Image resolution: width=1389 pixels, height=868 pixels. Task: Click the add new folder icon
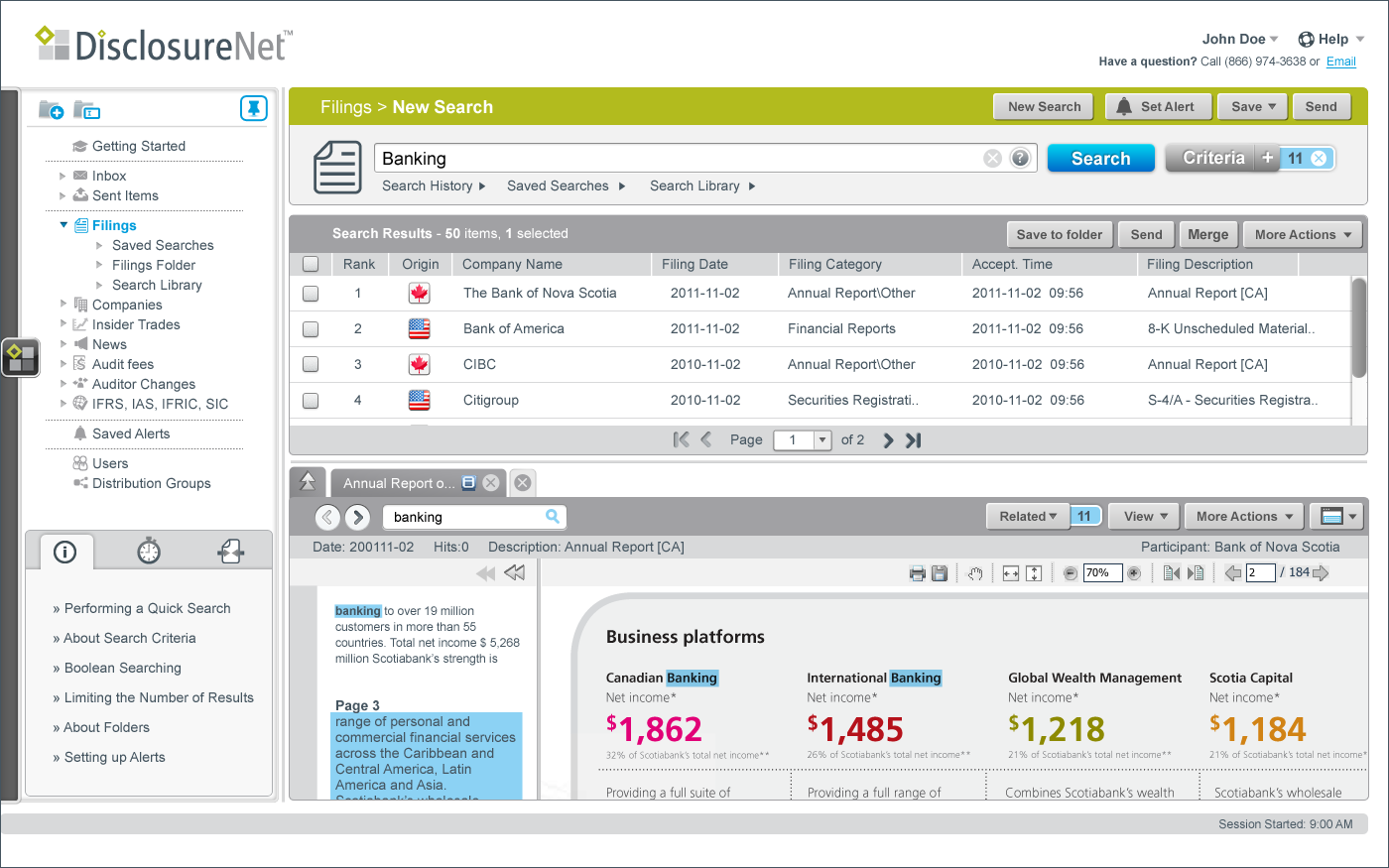coord(51,109)
